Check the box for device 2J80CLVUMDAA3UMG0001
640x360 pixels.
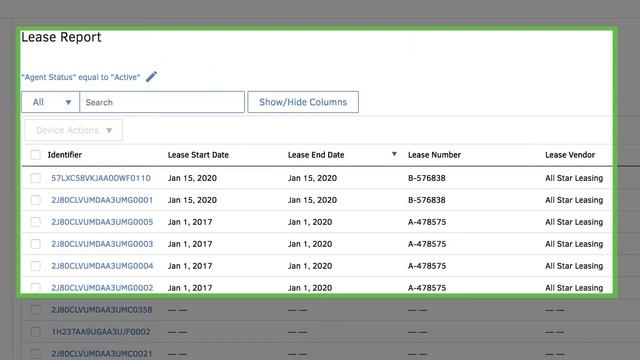click(x=36, y=200)
